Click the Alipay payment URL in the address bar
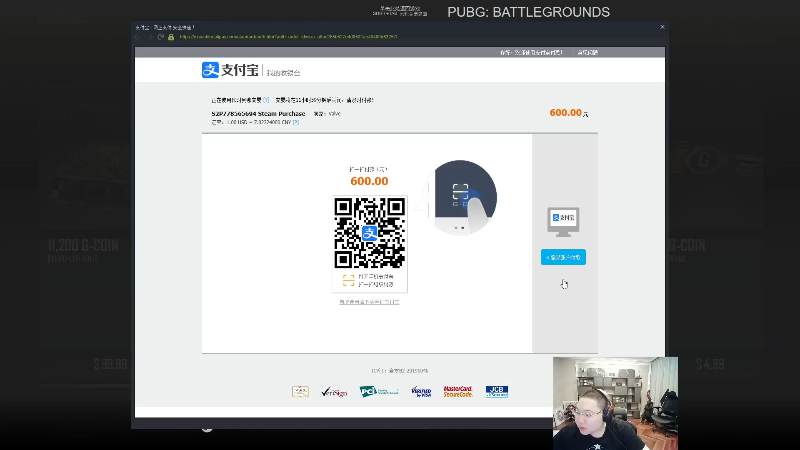 [288, 37]
